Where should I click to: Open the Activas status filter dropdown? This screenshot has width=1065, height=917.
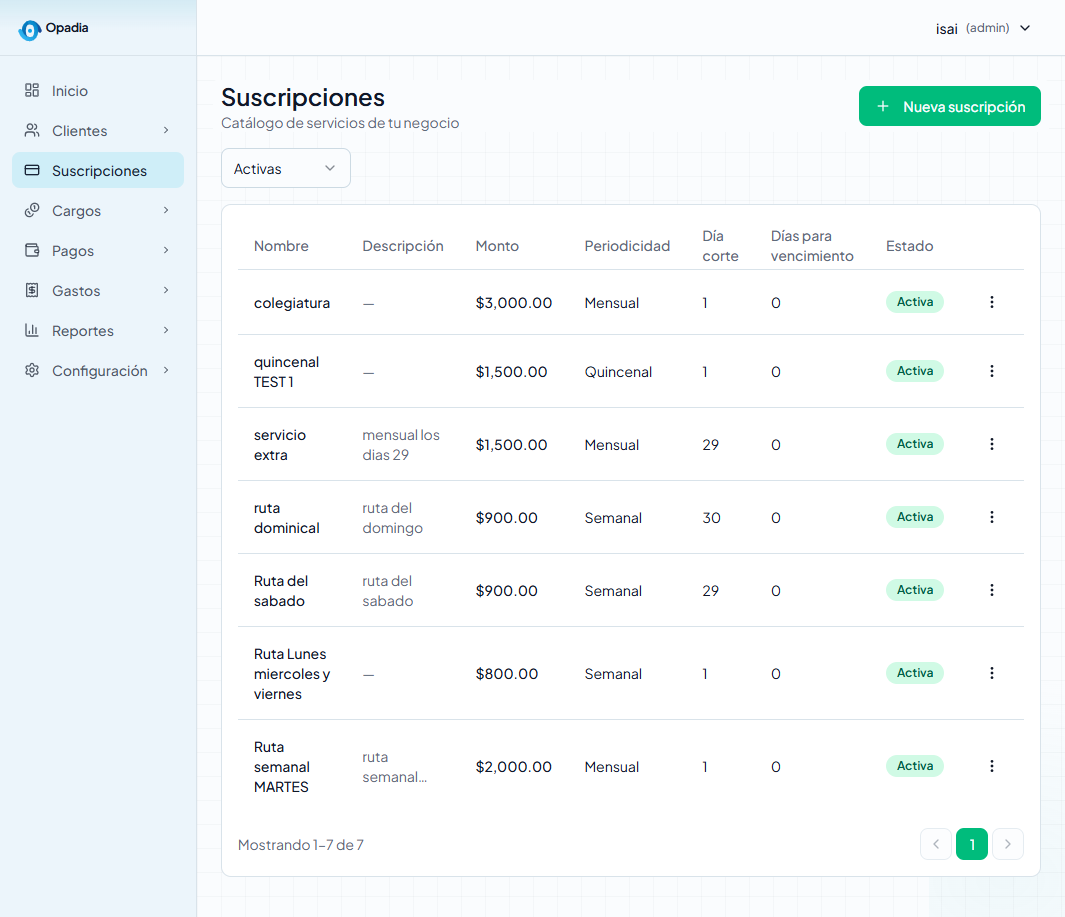pyautogui.click(x=286, y=168)
